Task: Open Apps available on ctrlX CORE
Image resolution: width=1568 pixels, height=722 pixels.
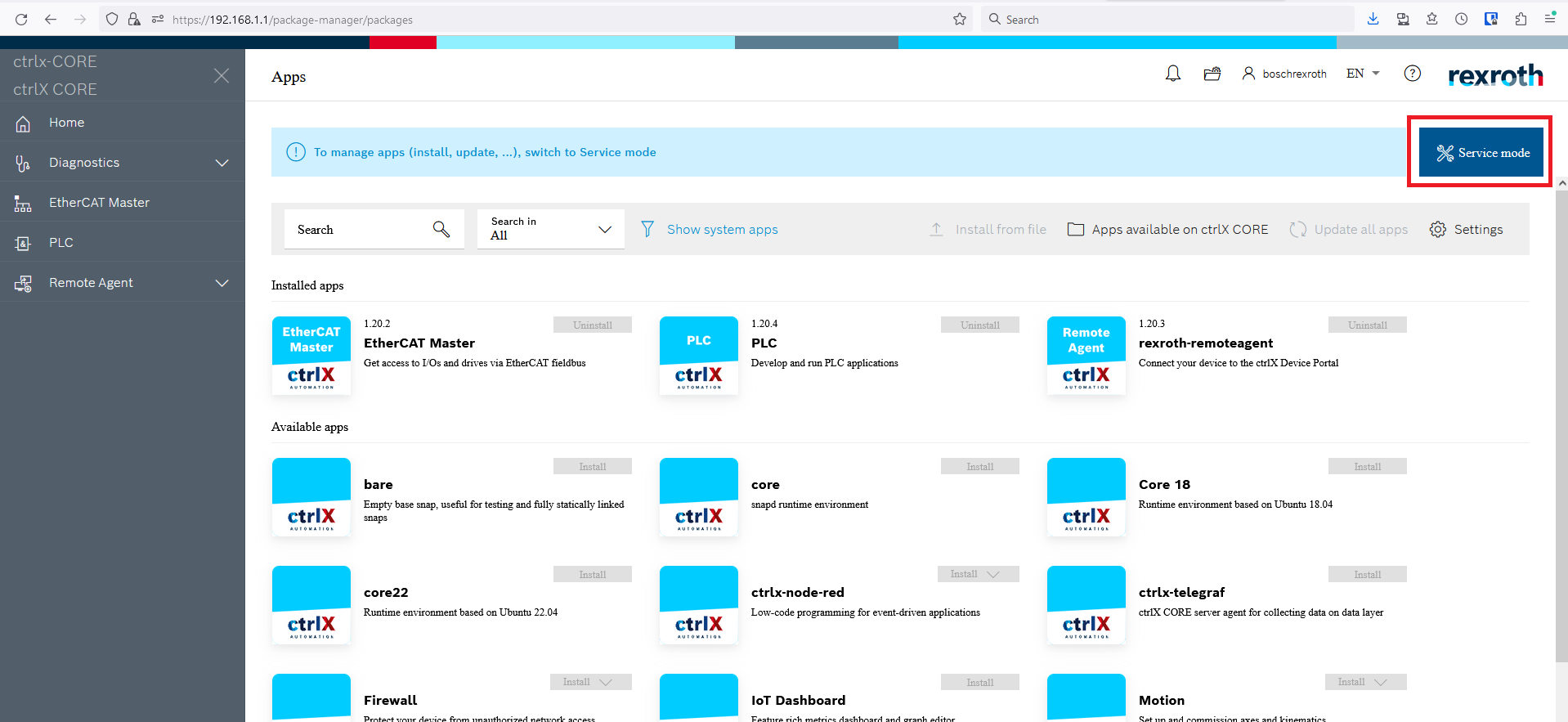Action: click(x=1168, y=230)
